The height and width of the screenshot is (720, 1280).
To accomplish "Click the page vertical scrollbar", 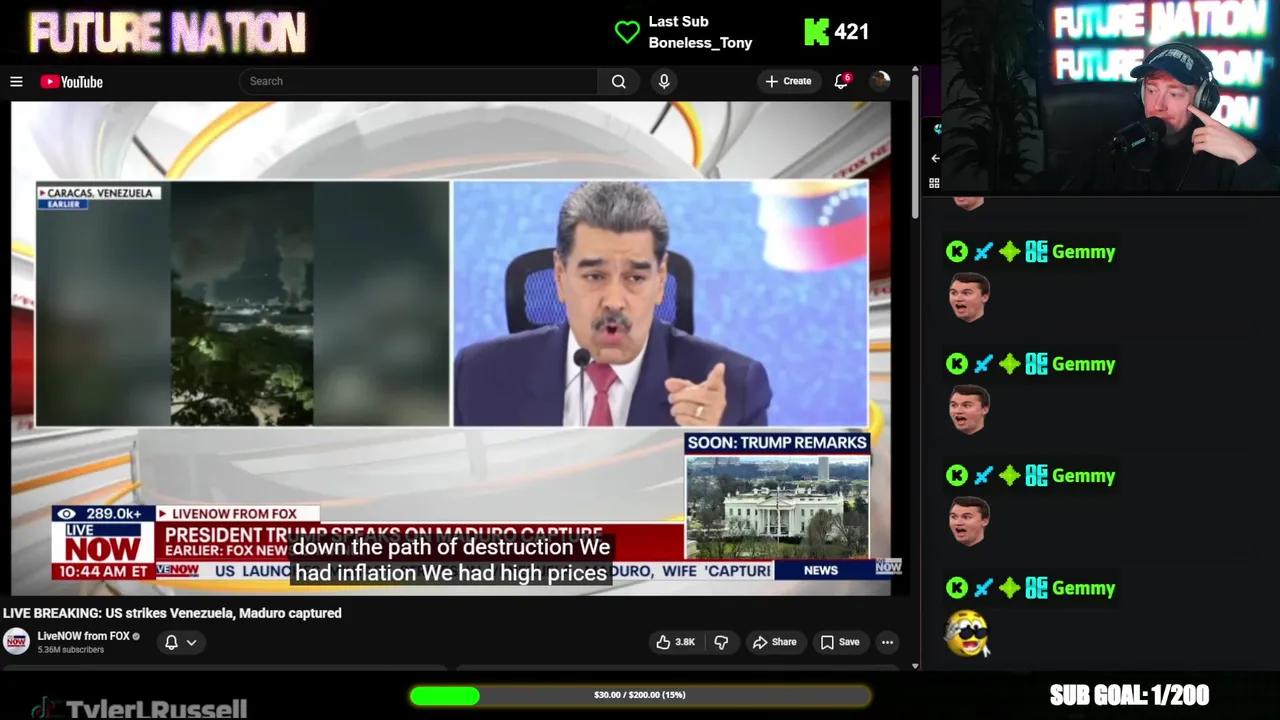I will click(x=915, y=145).
